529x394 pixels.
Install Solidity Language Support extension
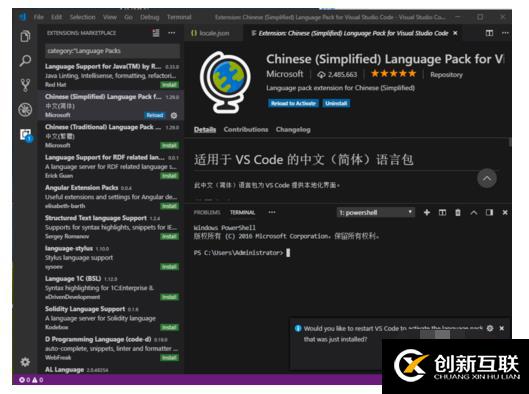pyautogui.click(x=169, y=327)
